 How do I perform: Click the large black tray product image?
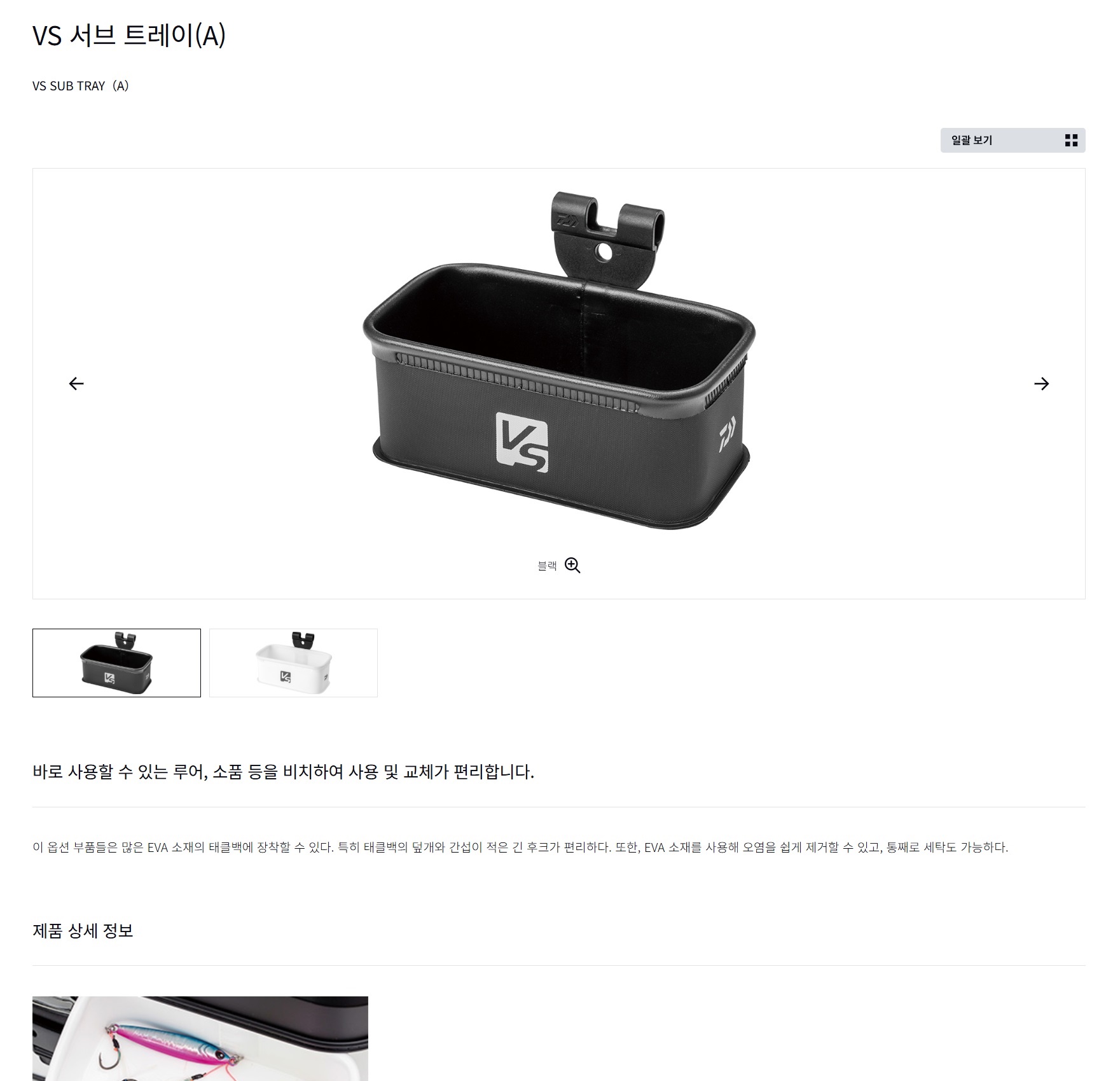(x=559, y=361)
